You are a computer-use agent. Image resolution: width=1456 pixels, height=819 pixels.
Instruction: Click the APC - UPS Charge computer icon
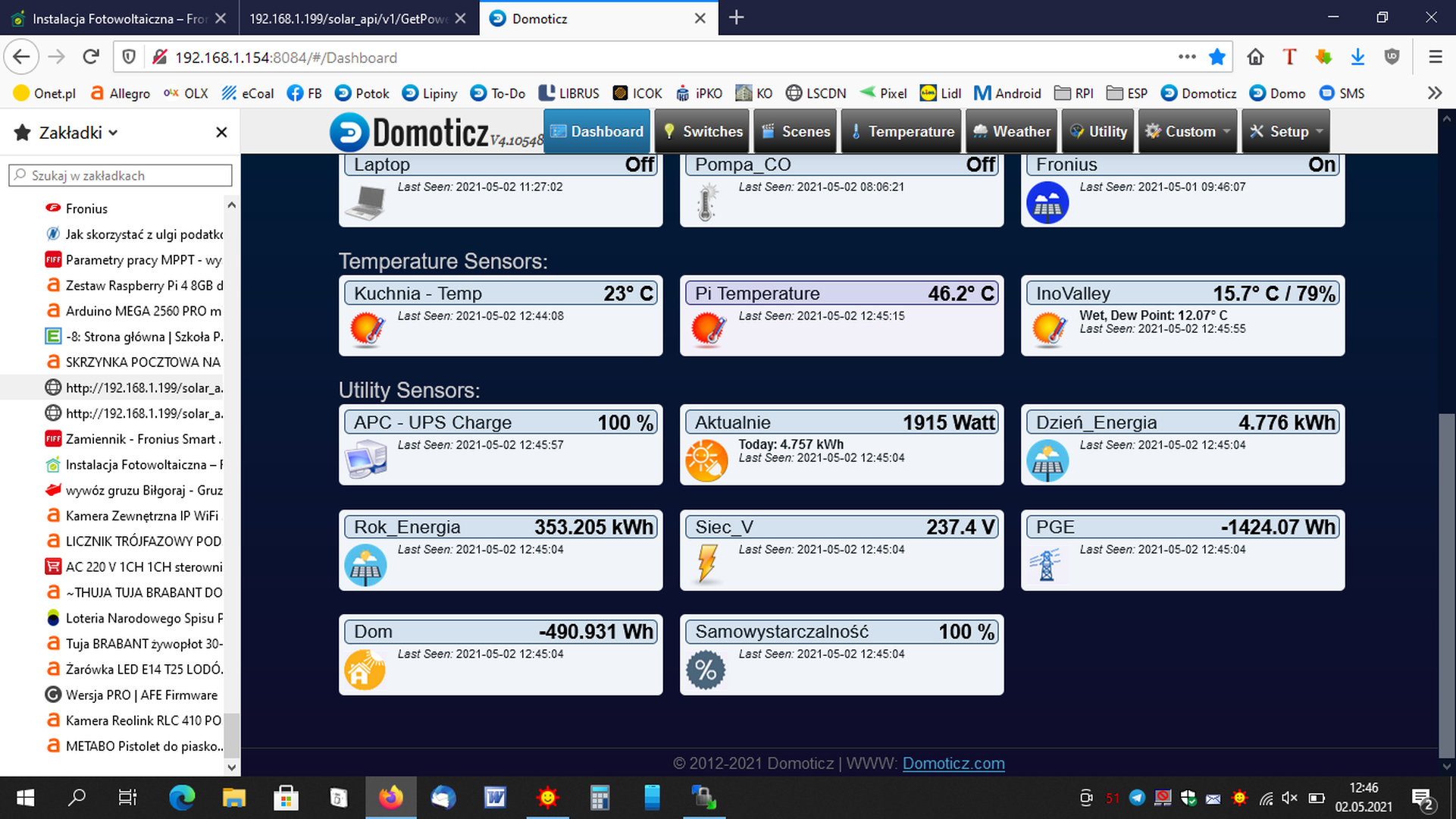click(x=365, y=460)
